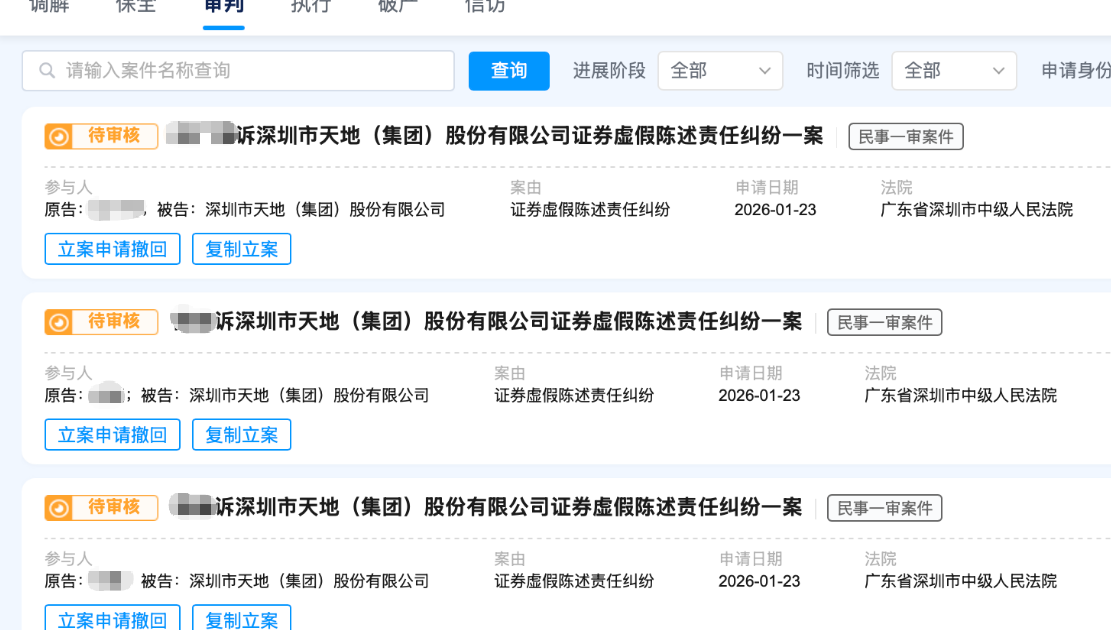Switch to the 执行 tab
The image size is (1111, 630).
tap(310, 6)
